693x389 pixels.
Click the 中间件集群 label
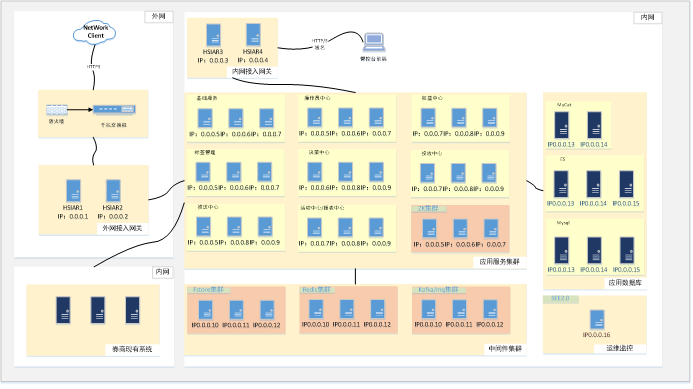[505, 348]
